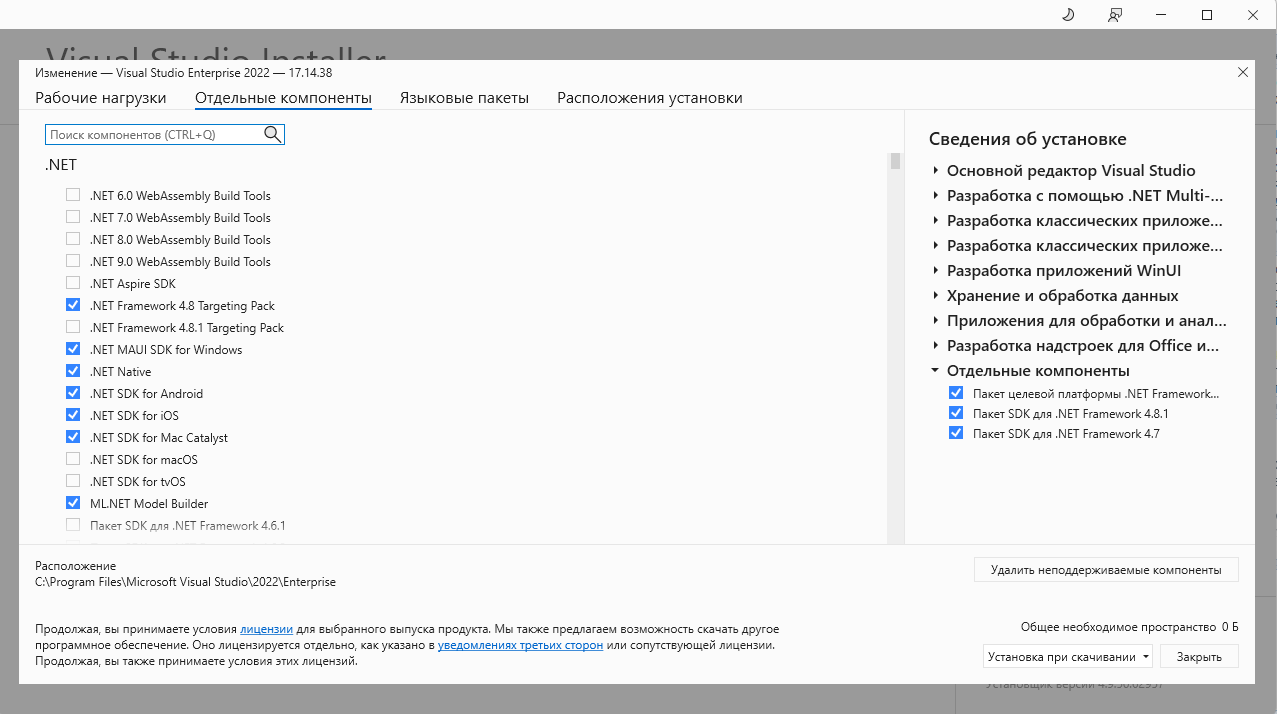1277x714 pixels.
Task: Expand Основной редактор Visual Studio
Action: tap(936, 171)
